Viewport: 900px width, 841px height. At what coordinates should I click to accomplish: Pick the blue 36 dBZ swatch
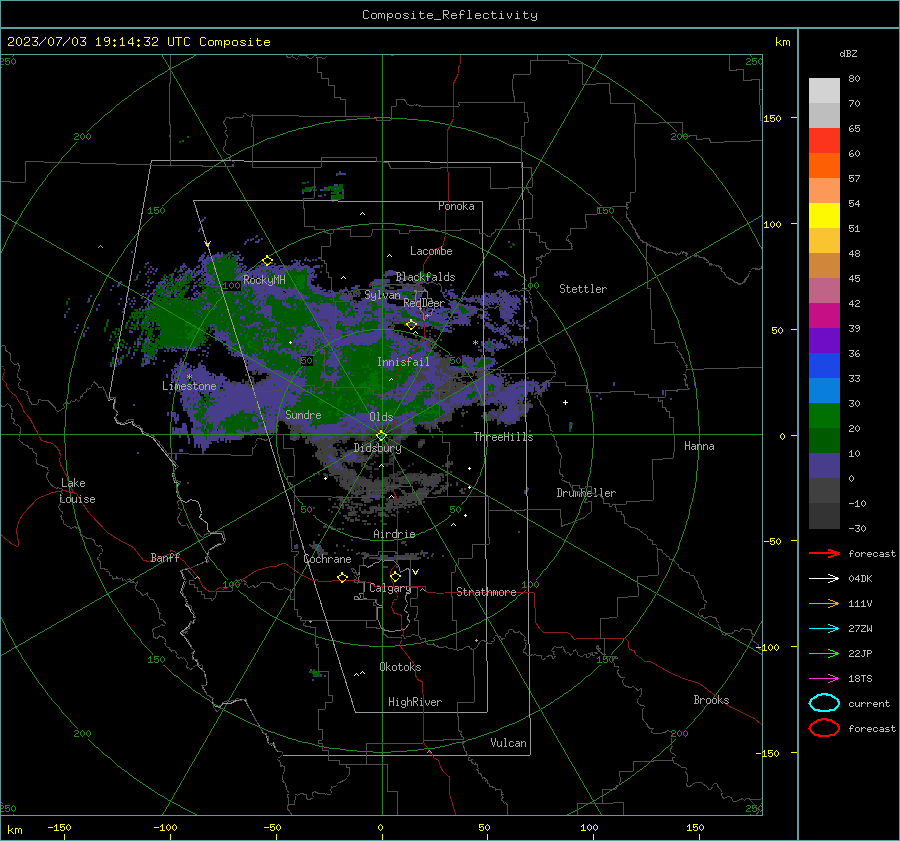(824, 365)
